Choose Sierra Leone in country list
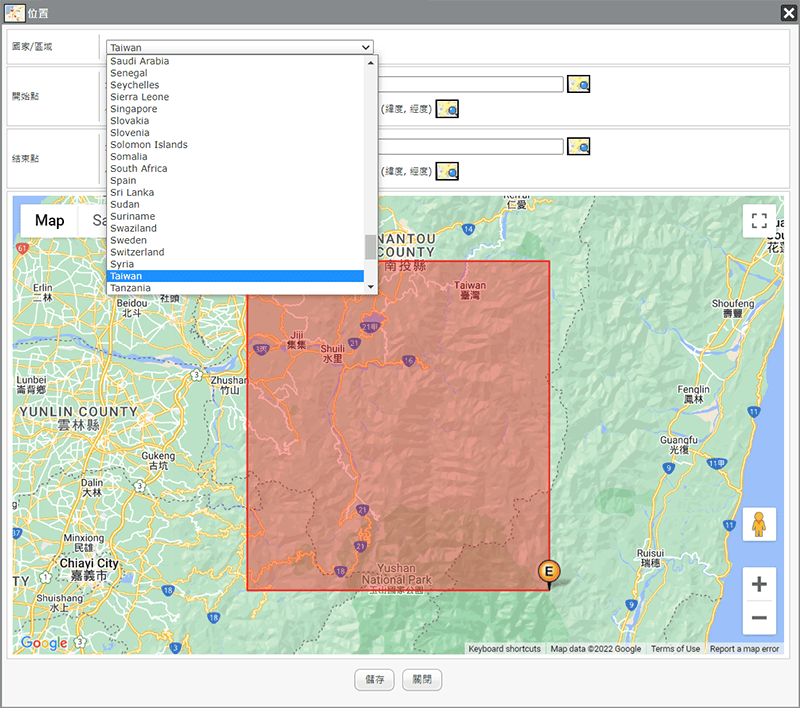 point(236,97)
